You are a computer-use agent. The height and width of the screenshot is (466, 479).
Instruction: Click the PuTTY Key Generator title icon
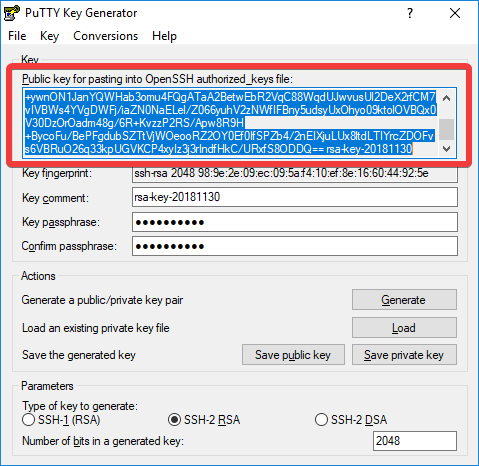pos(11,13)
